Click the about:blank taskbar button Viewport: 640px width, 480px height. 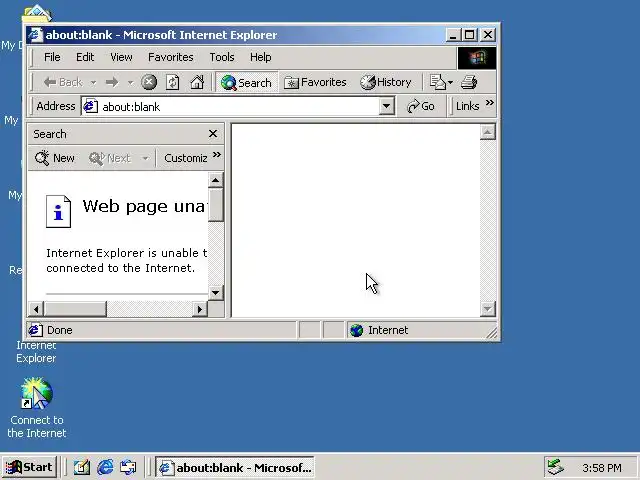[x=235, y=467]
